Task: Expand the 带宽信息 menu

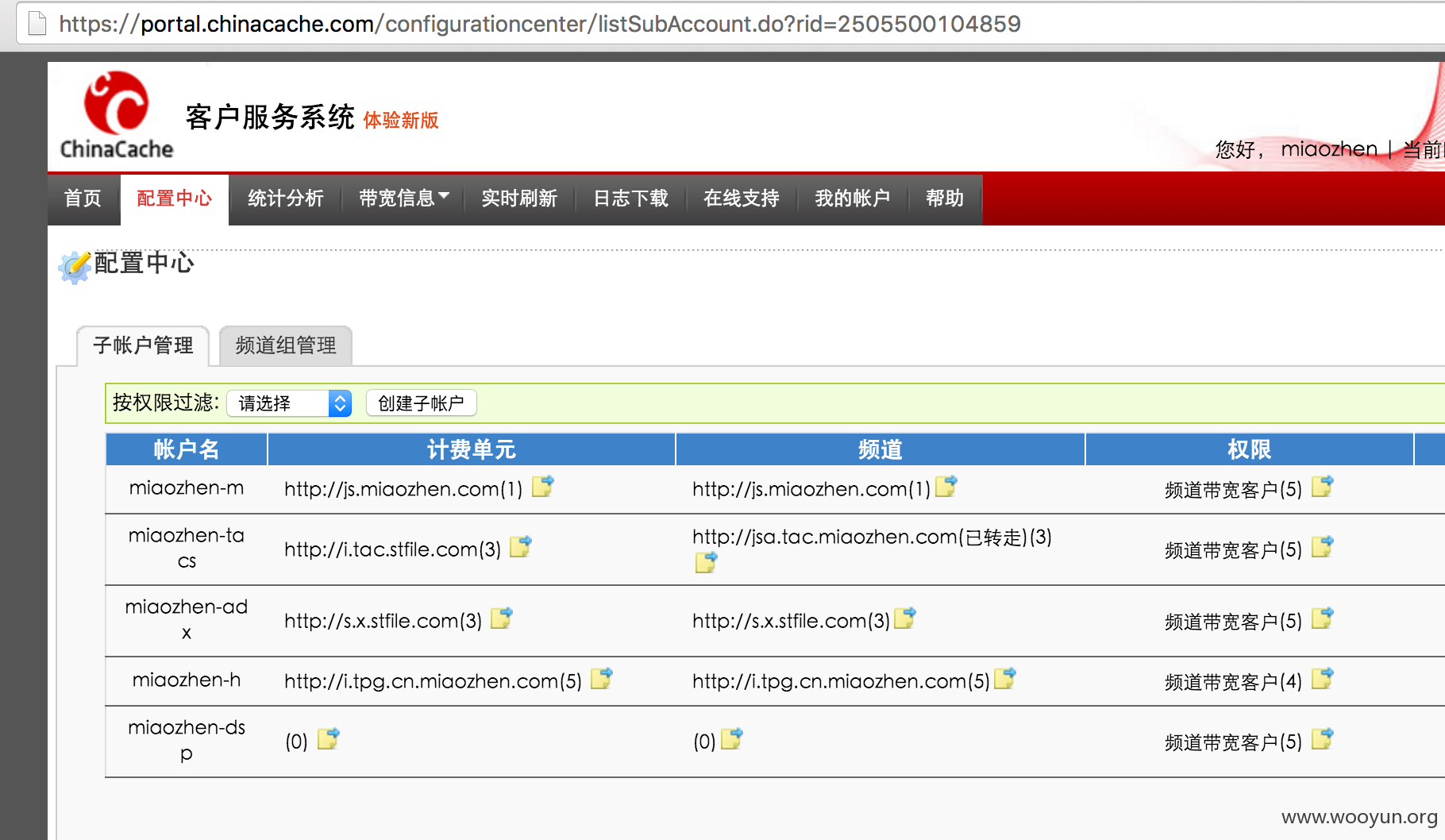Action: coord(404,198)
